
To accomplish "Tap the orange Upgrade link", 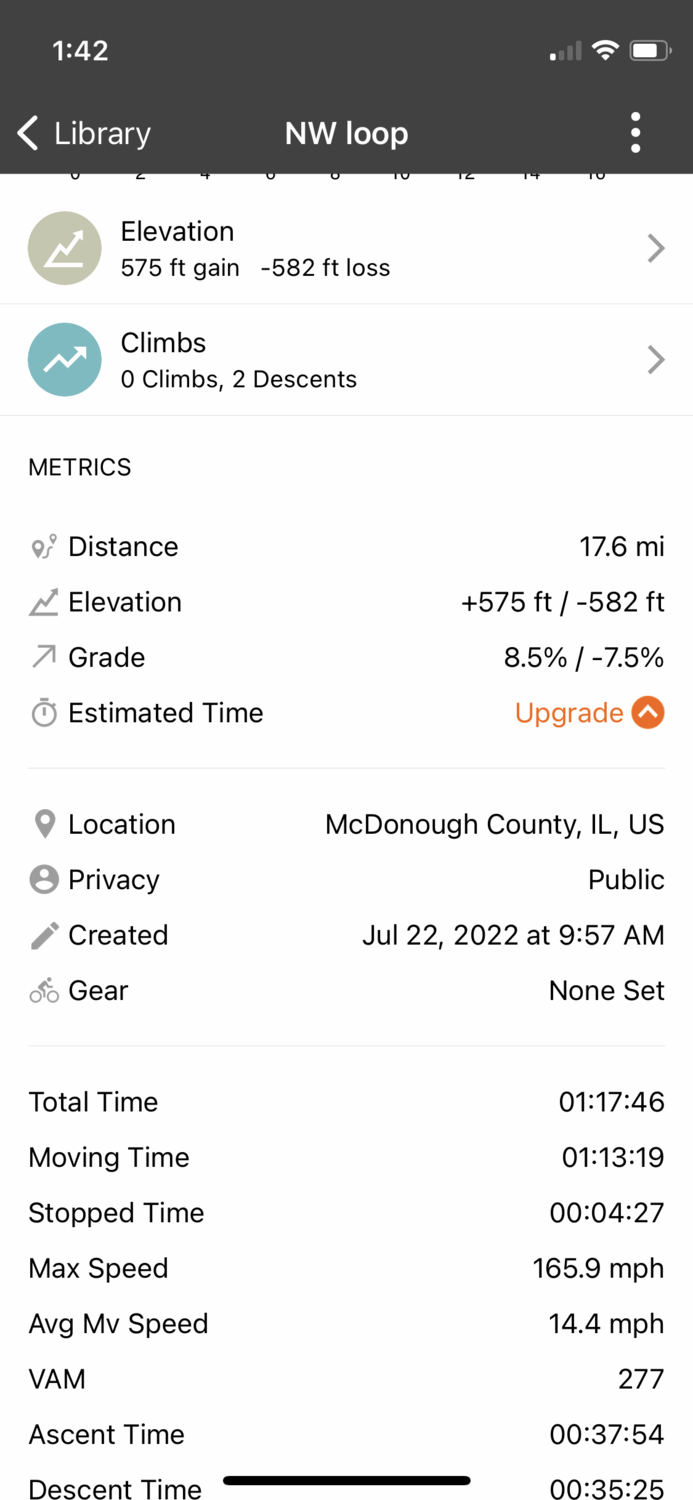I will [x=569, y=713].
